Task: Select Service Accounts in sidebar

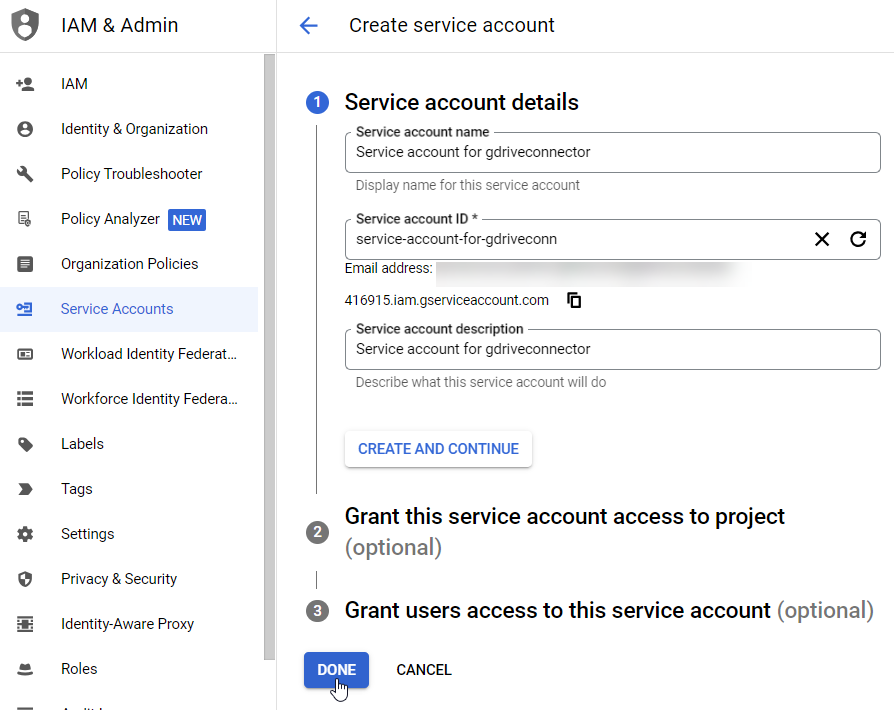Action: pyautogui.click(x=129, y=309)
